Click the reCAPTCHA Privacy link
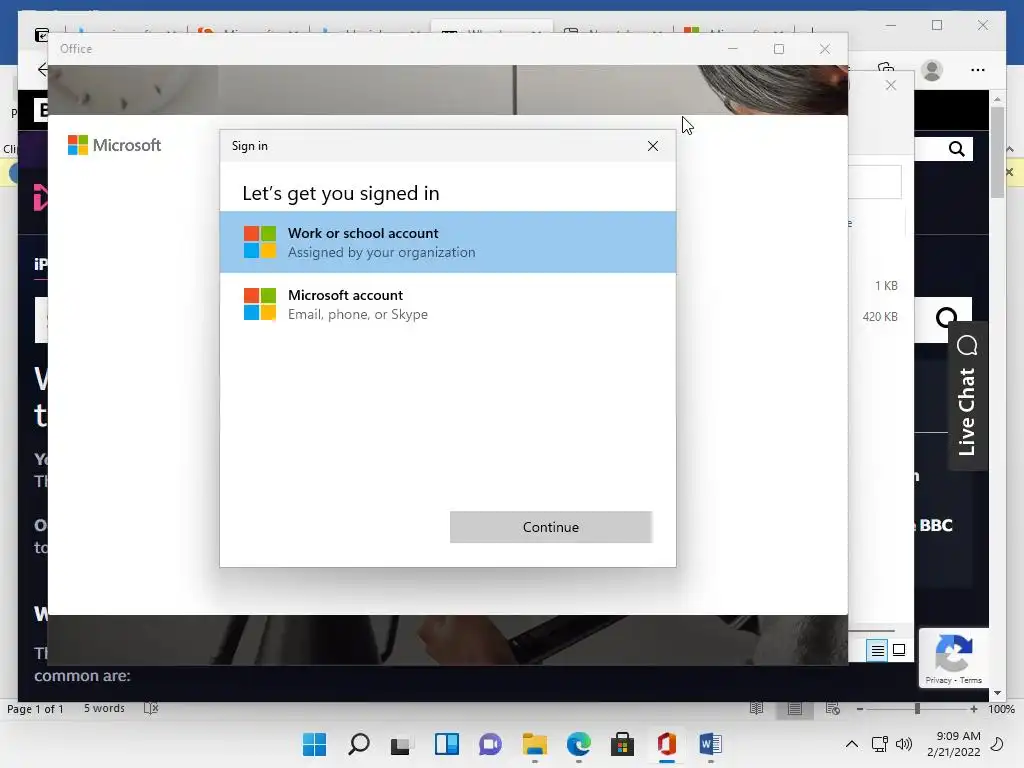The width and height of the screenshot is (1024, 768). point(938,680)
